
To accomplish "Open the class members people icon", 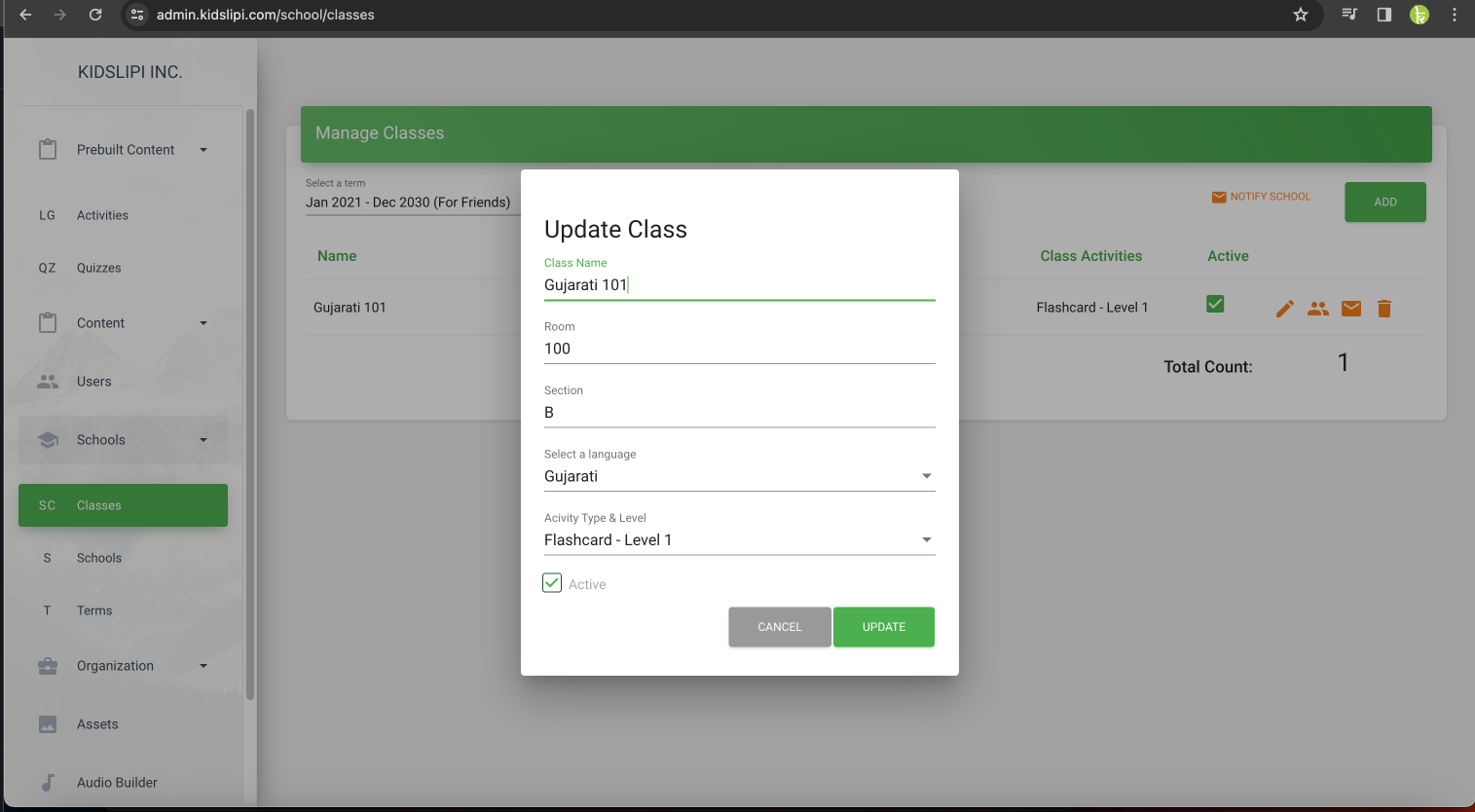I will click(x=1317, y=309).
